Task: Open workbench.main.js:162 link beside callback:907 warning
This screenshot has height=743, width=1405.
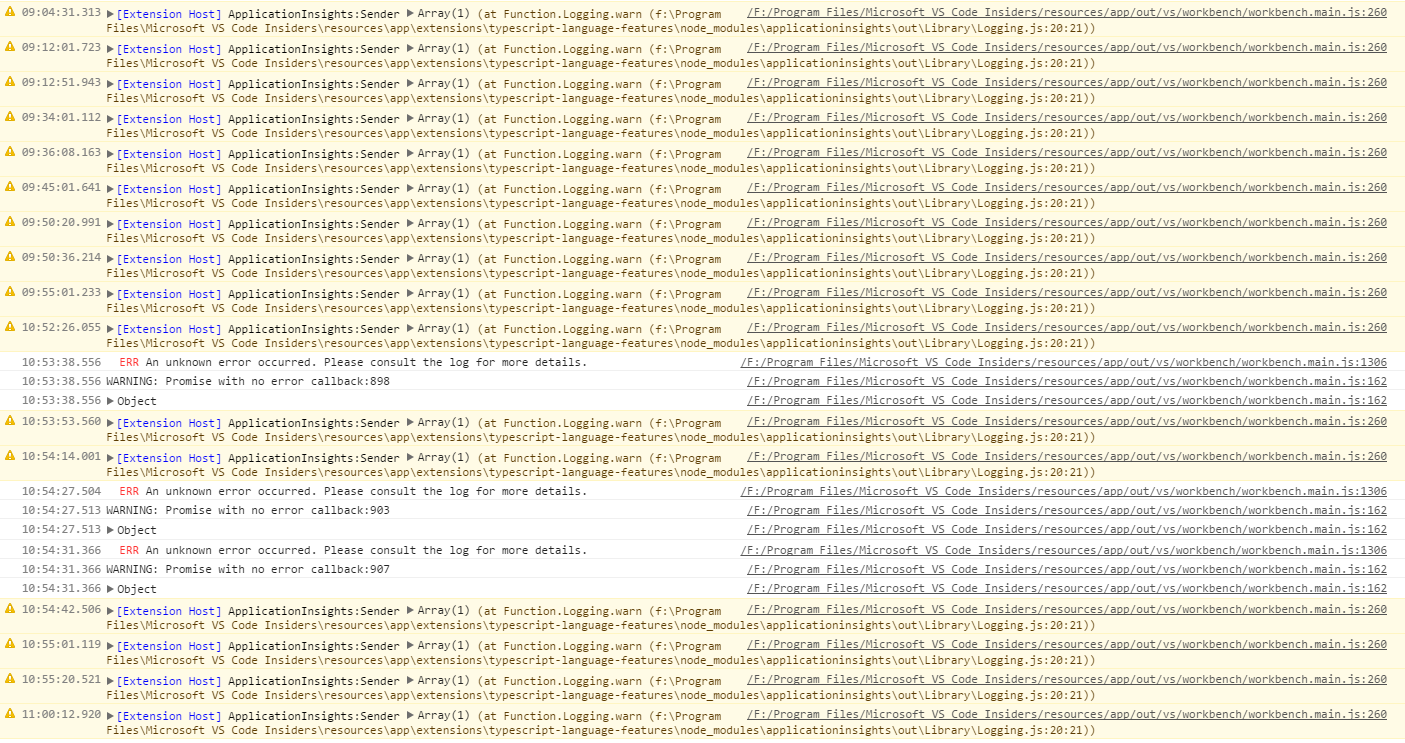Action: (x=1067, y=569)
